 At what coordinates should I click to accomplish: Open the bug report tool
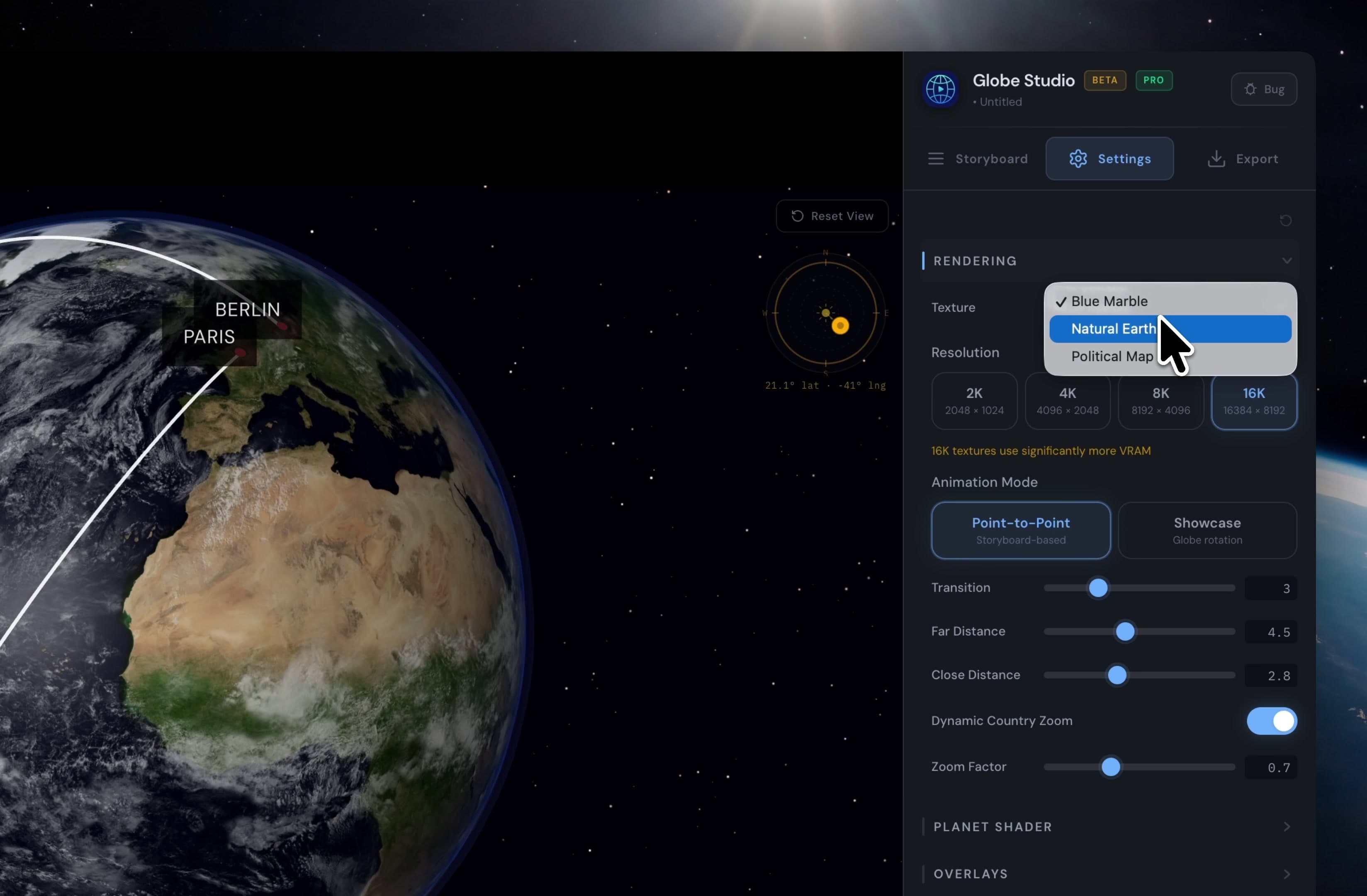coord(1264,89)
